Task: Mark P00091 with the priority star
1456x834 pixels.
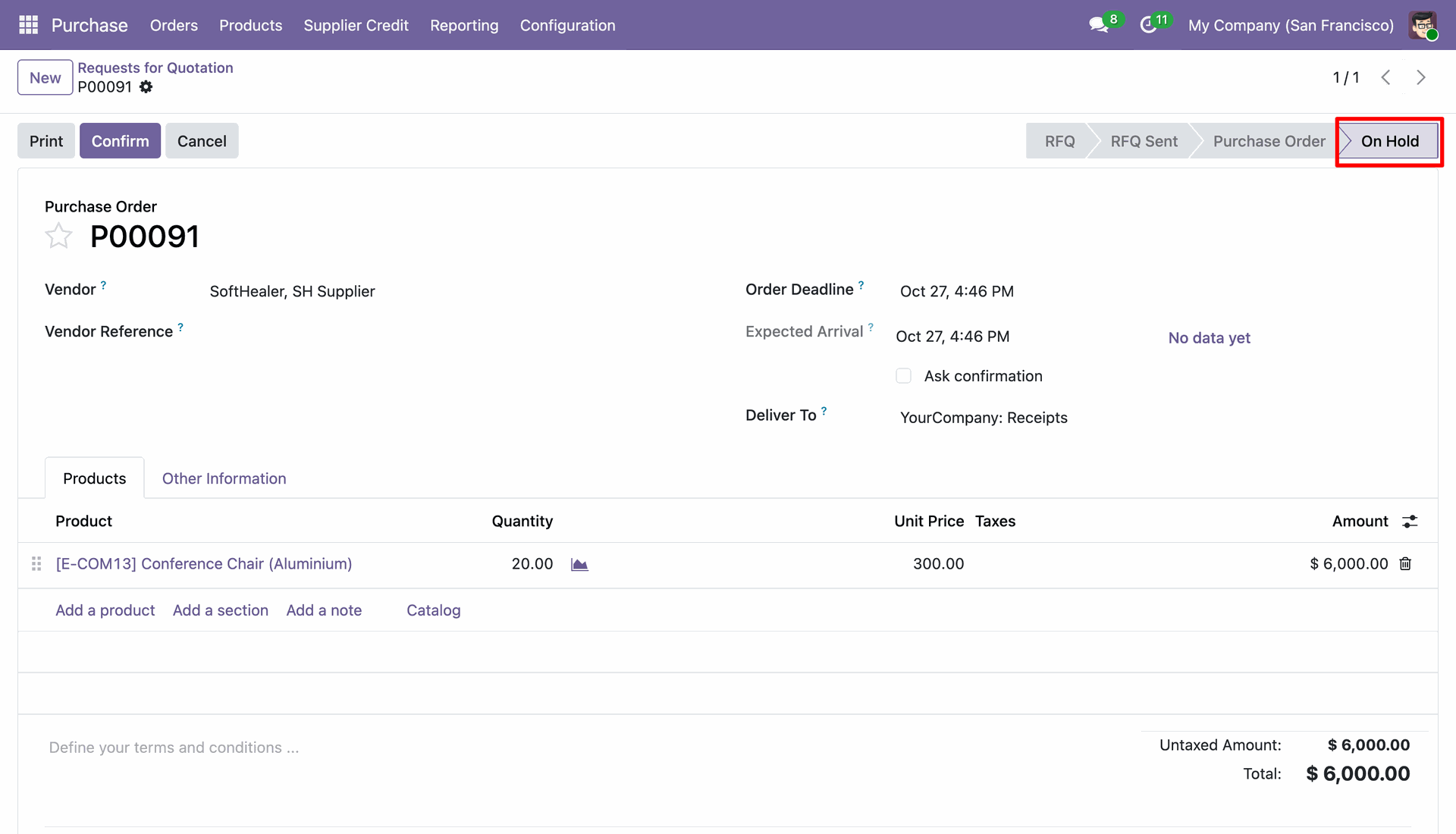Action: click(58, 237)
